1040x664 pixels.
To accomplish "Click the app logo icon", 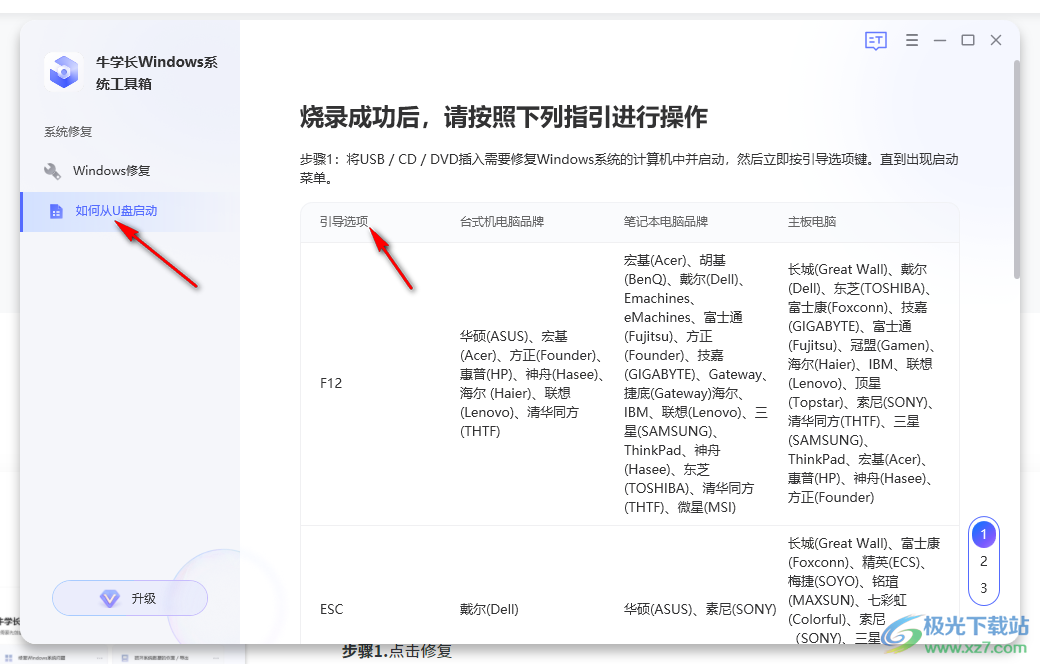I will [x=64, y=71].
